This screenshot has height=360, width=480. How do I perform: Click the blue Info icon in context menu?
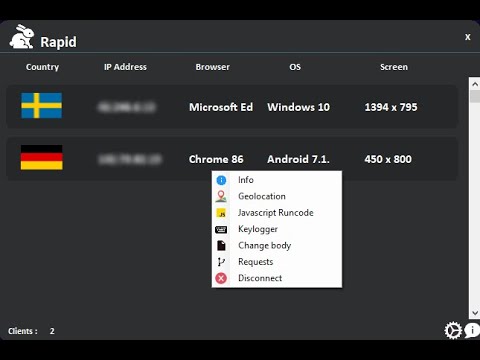(x=221, y=180)
